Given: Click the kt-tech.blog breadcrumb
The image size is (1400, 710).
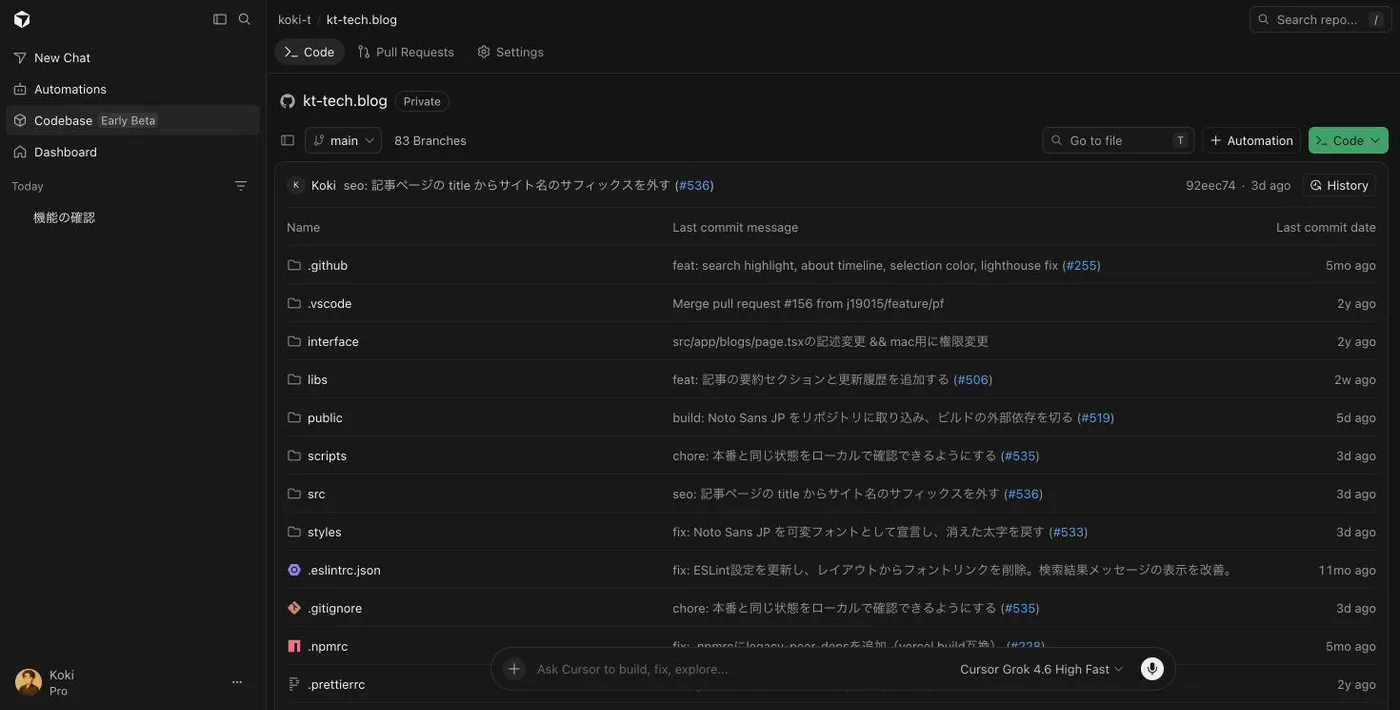Looking at the screenshot, I should click(x=362, y=19).
